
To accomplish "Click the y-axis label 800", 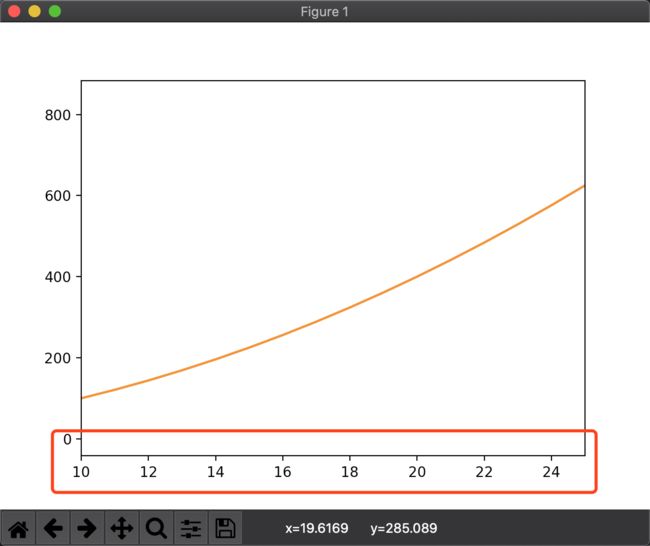I will (58, 115).
